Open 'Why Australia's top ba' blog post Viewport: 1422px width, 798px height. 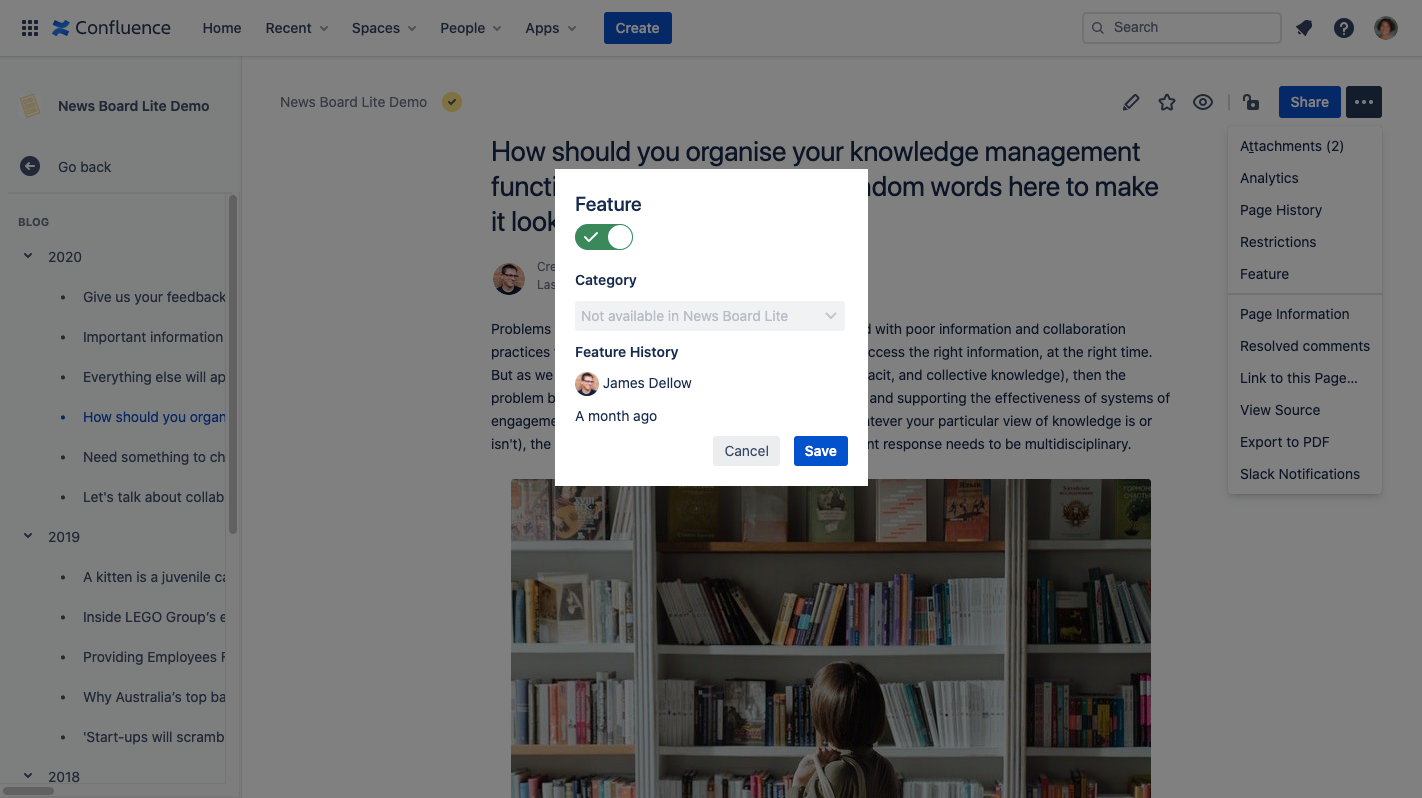(x=154, y=697)
